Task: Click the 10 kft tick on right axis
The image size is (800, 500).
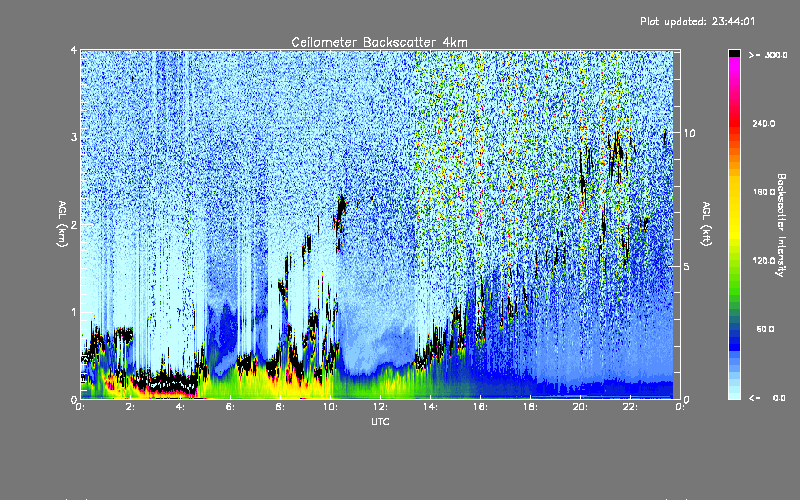Action: tap(689, 133)
